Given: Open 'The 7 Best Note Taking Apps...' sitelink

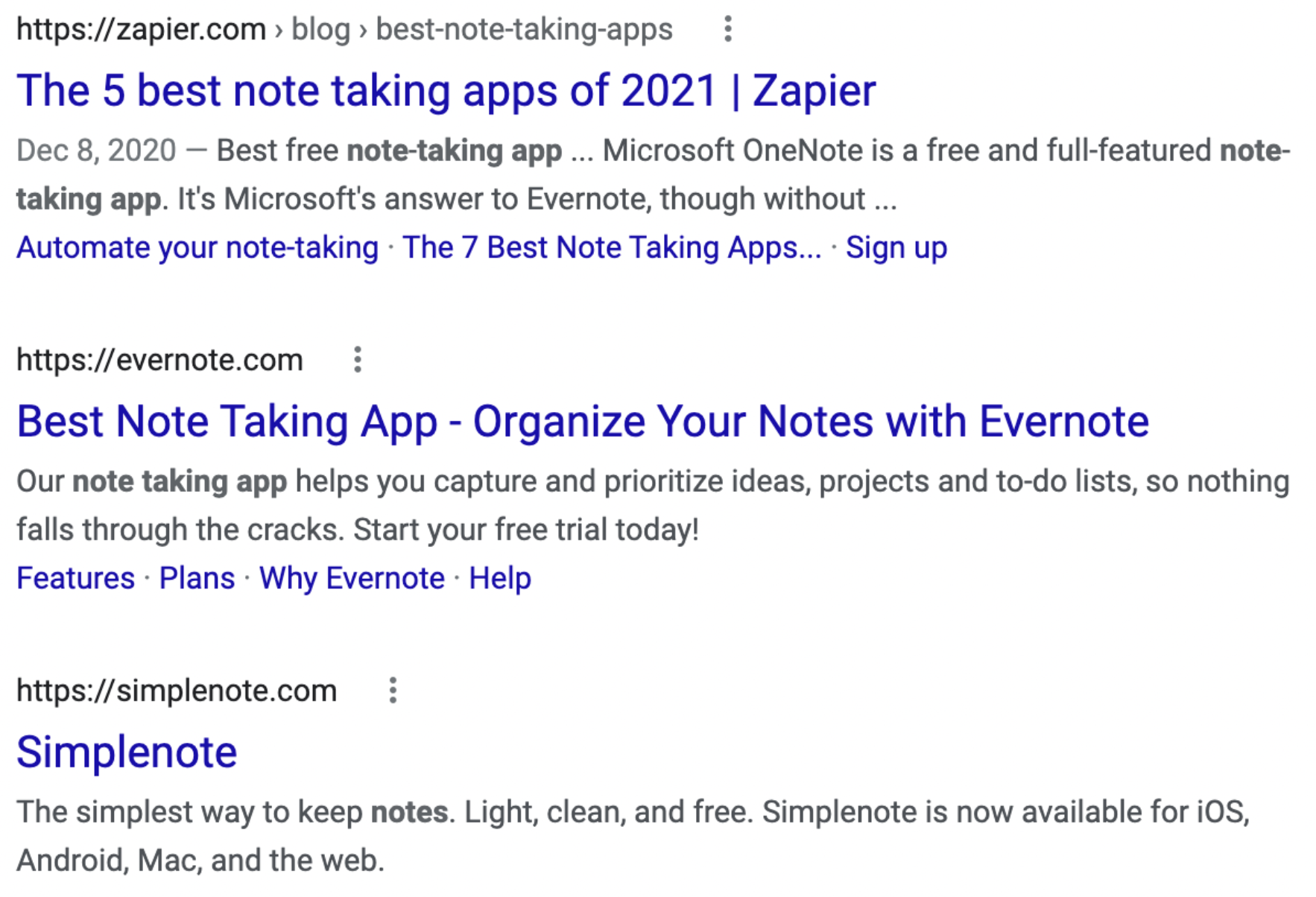Looking at the screenshot, I should tap(611, 247).
